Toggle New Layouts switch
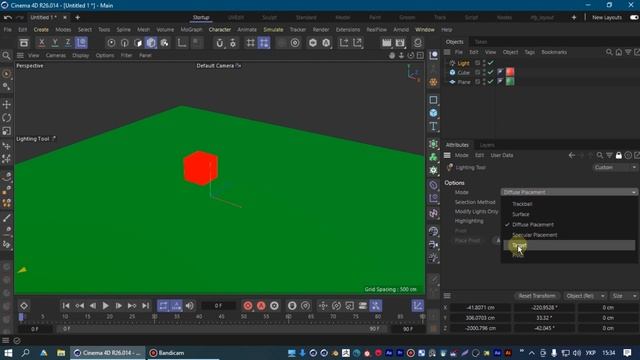The height and width of the screenshot is (360, 640). click(634, 18)
